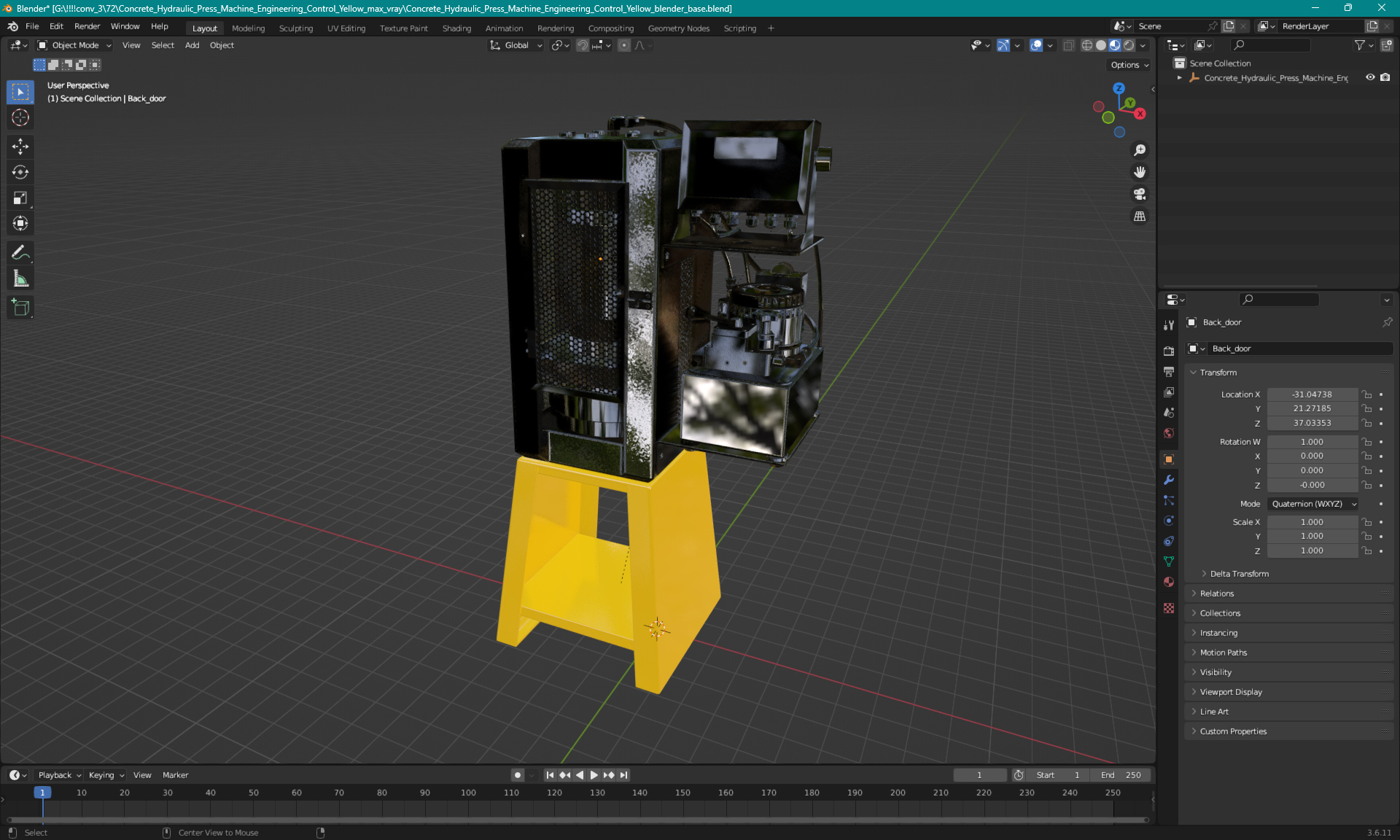Expand the Delta Transform section

tap(1239, 574)
